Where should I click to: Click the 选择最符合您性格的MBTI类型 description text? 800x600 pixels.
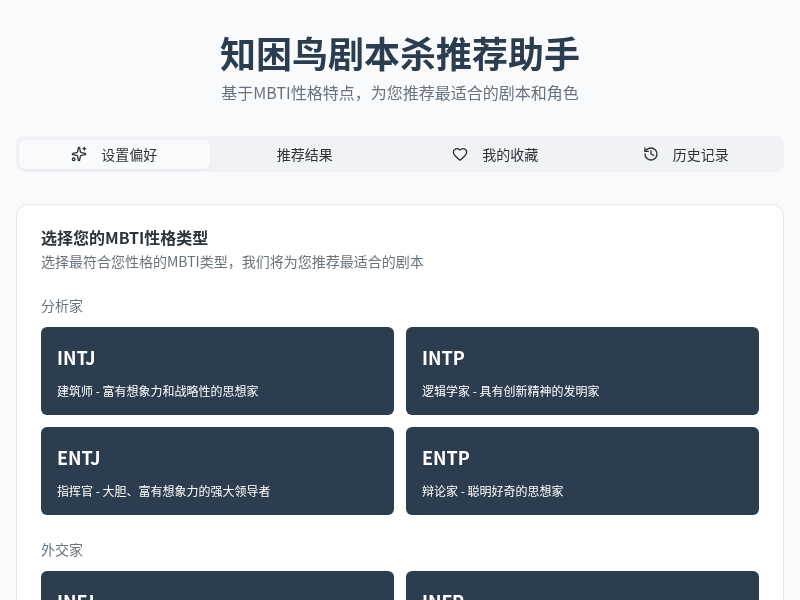[x=232, y=262]
